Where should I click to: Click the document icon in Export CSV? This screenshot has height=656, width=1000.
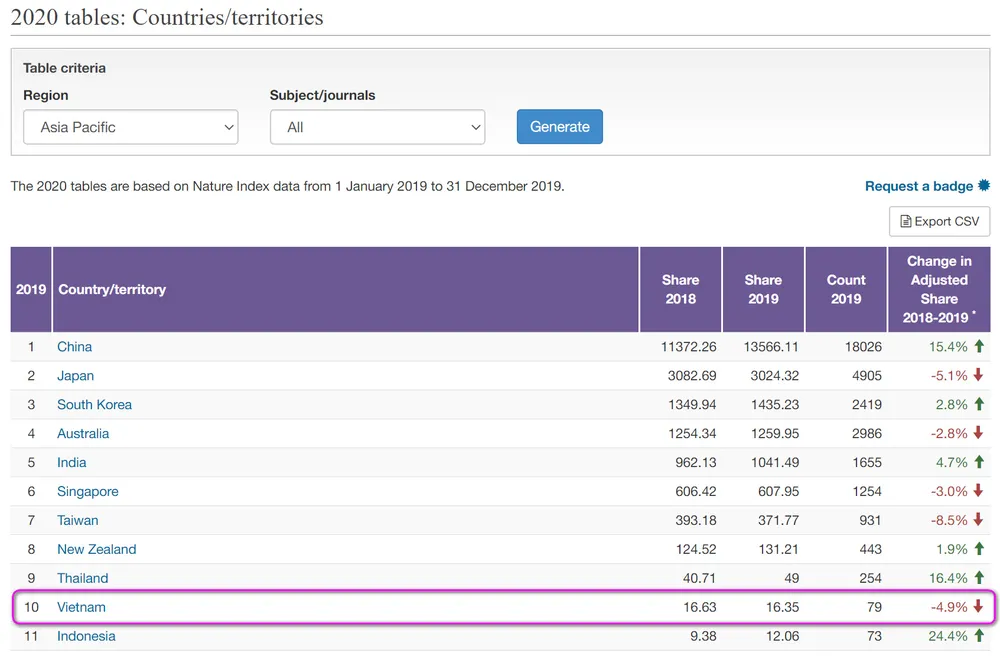pos(906,221)
